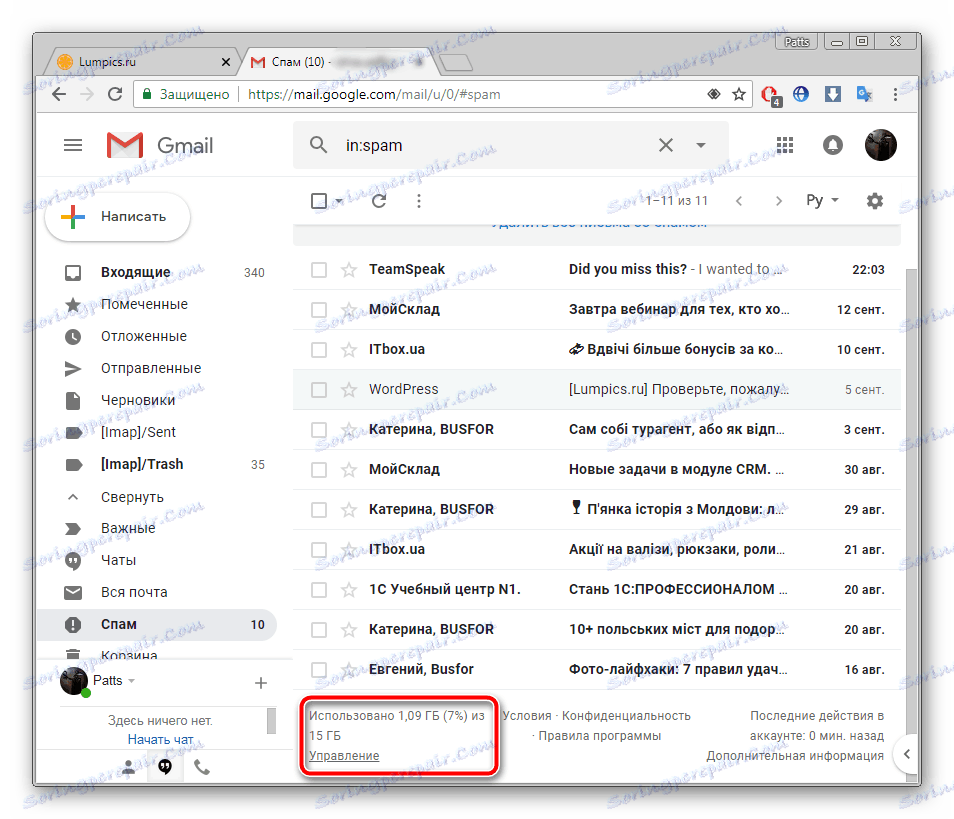This screenshot has width=954, height=819.
Task: Open Google notifications bell
Action: [x=832, y=145]
